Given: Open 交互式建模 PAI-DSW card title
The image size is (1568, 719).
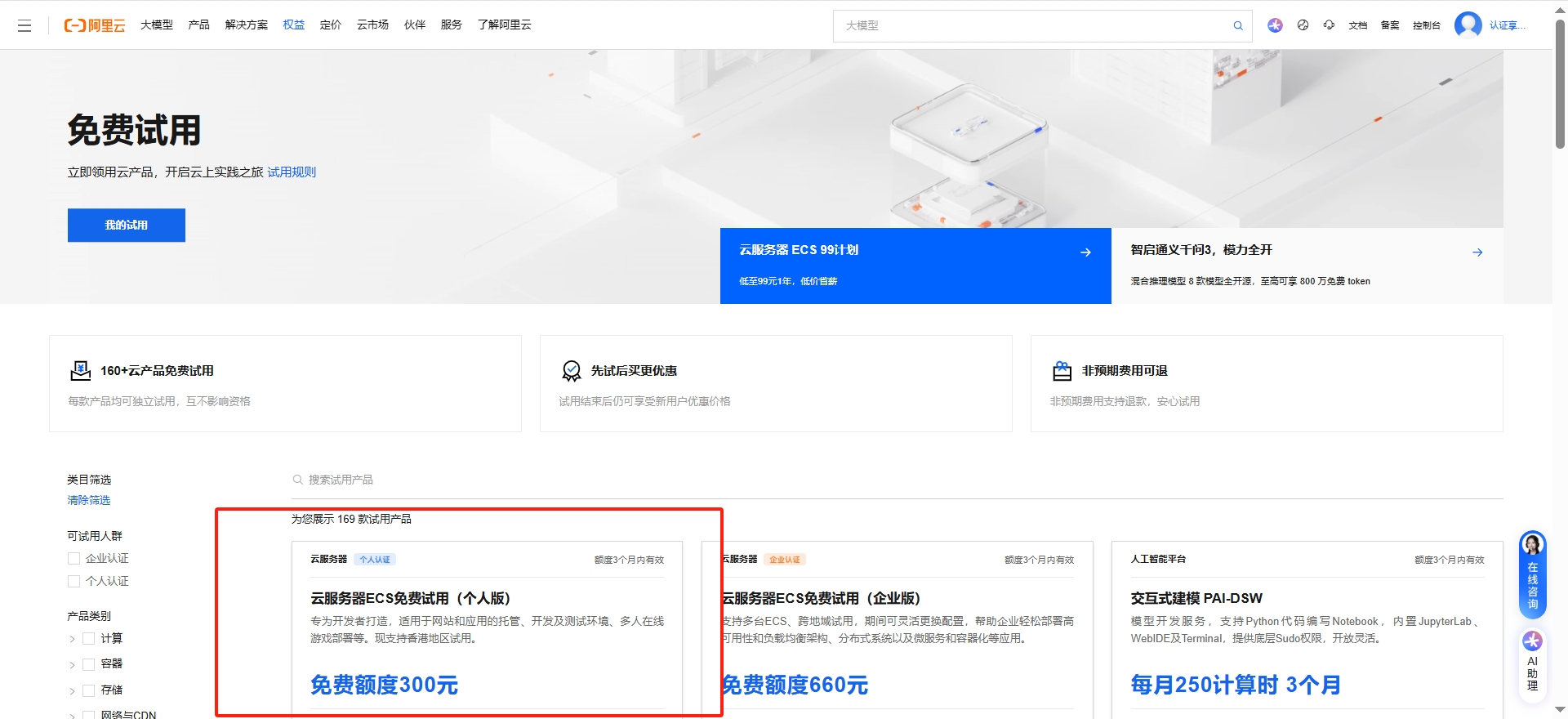Looking at the screenshot, I should [1196, 599].
